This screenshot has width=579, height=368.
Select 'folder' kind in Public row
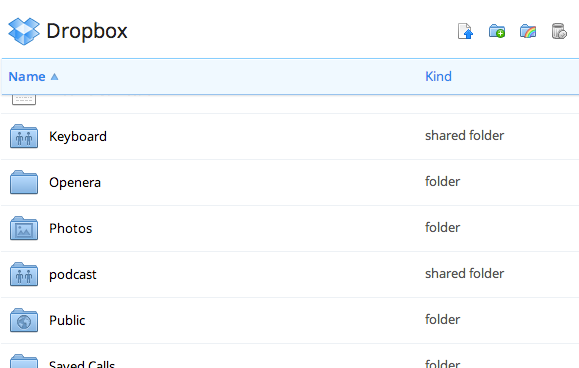[x=442, y=319]
